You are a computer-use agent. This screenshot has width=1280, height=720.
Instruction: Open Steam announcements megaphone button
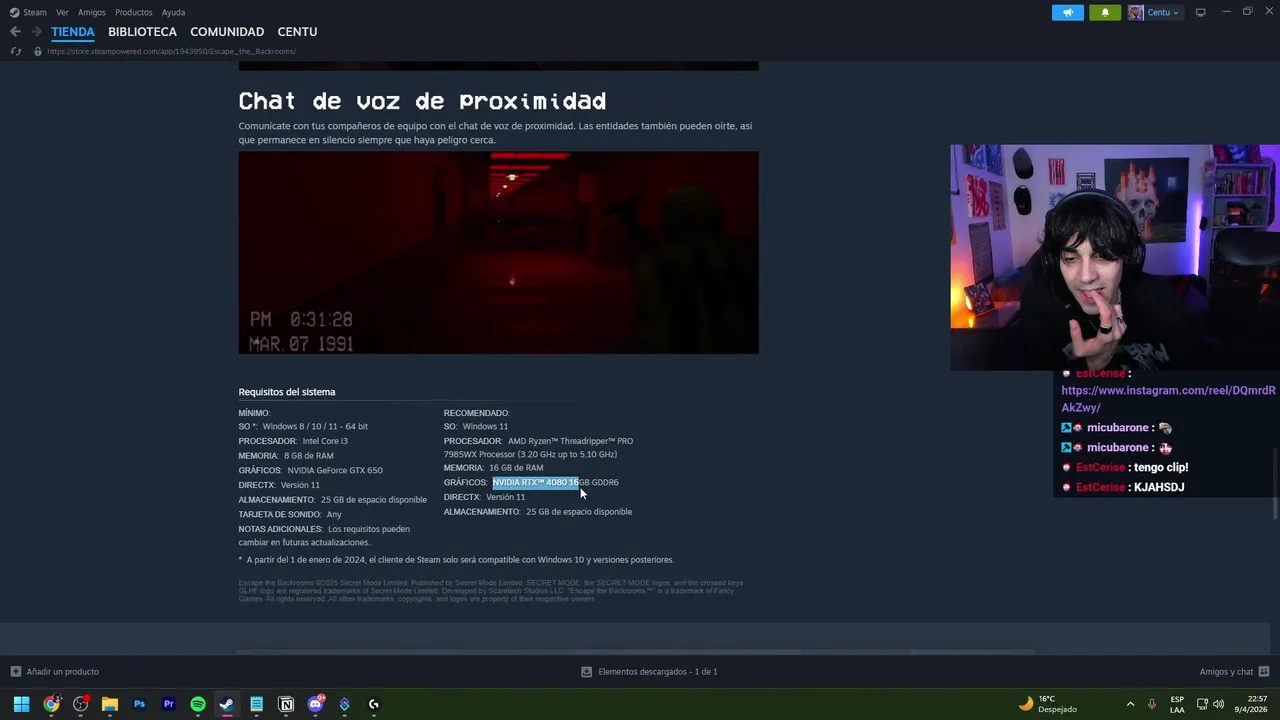click(1067, 12)
